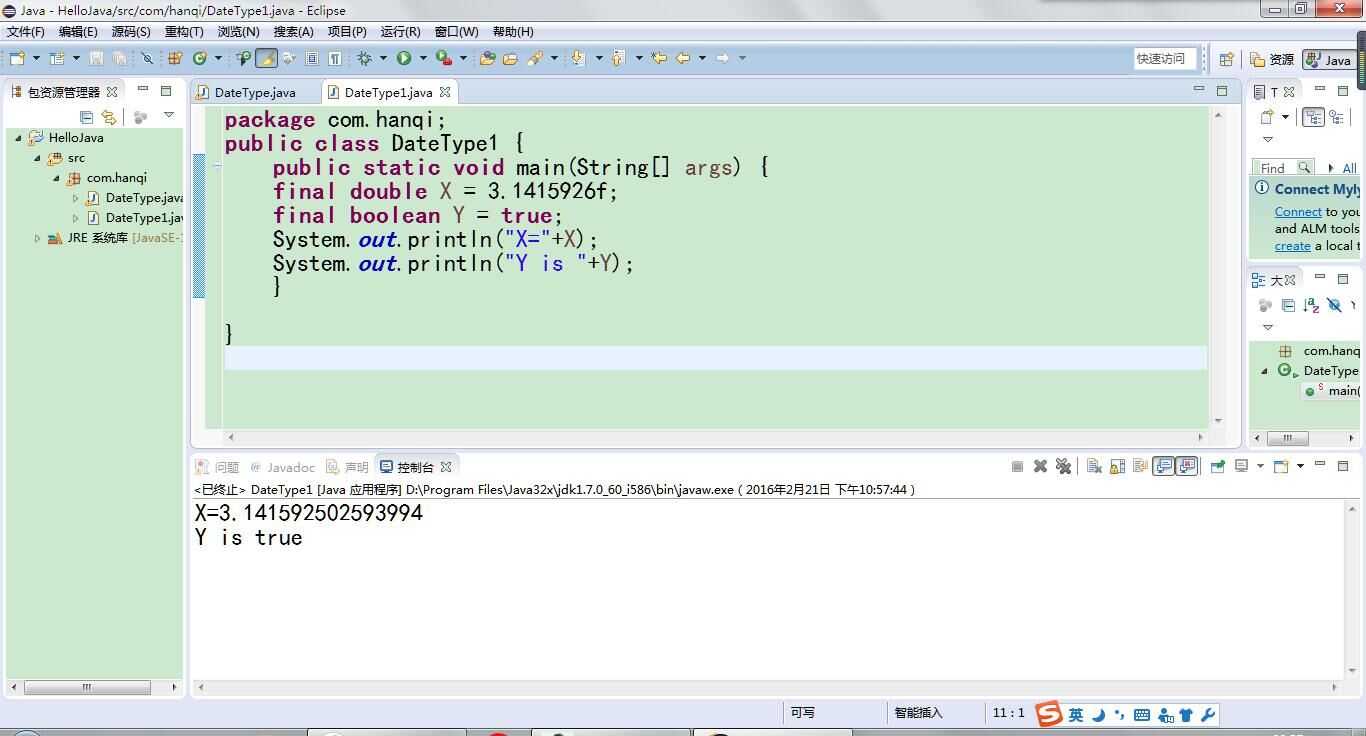Close the DateType1.java editor tab
Image resolution: width=1366 pixels, height=736 pixels.
point(445,92)
